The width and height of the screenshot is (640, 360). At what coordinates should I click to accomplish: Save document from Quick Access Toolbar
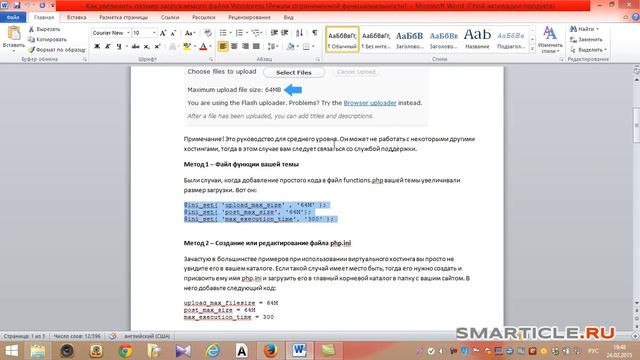17,5
